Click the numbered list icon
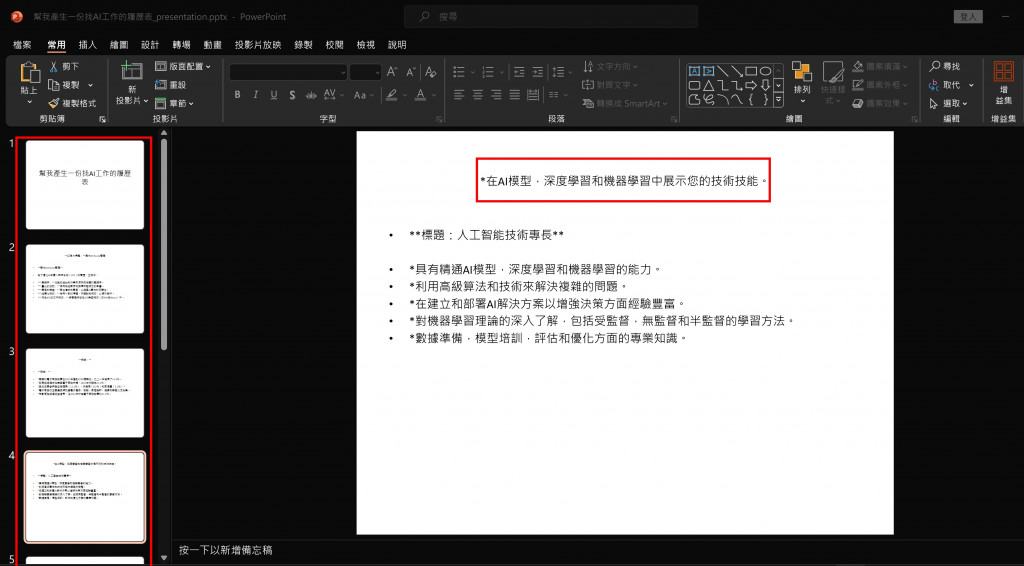Image resolution: width=1024 pixels, height=566 pixels. pyautogui.click(x=488, y=72)
